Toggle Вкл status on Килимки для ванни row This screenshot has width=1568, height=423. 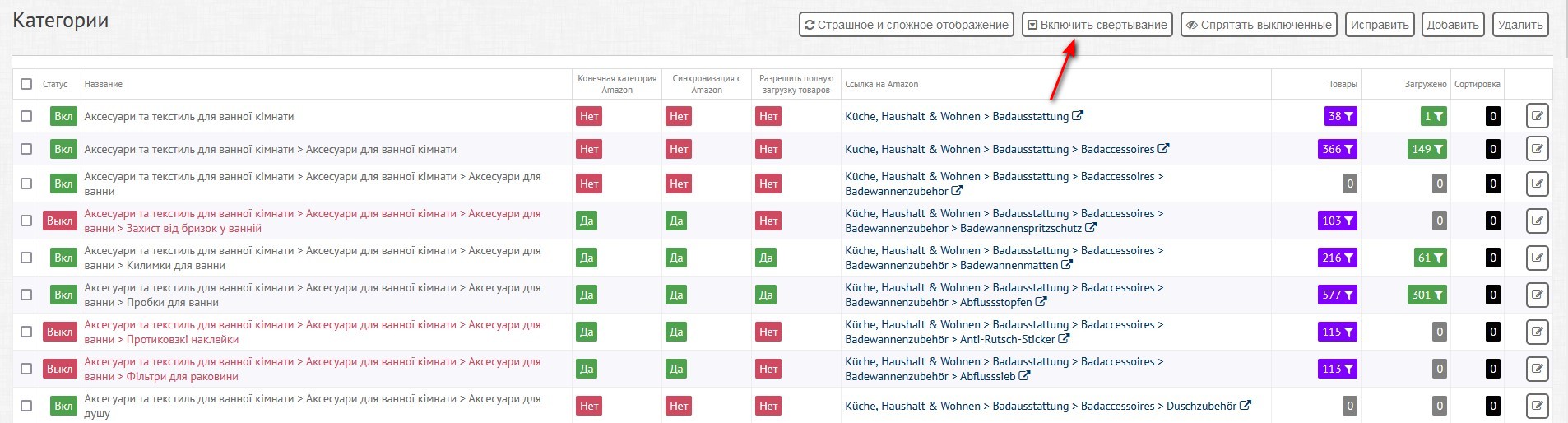tap(63, 258)
